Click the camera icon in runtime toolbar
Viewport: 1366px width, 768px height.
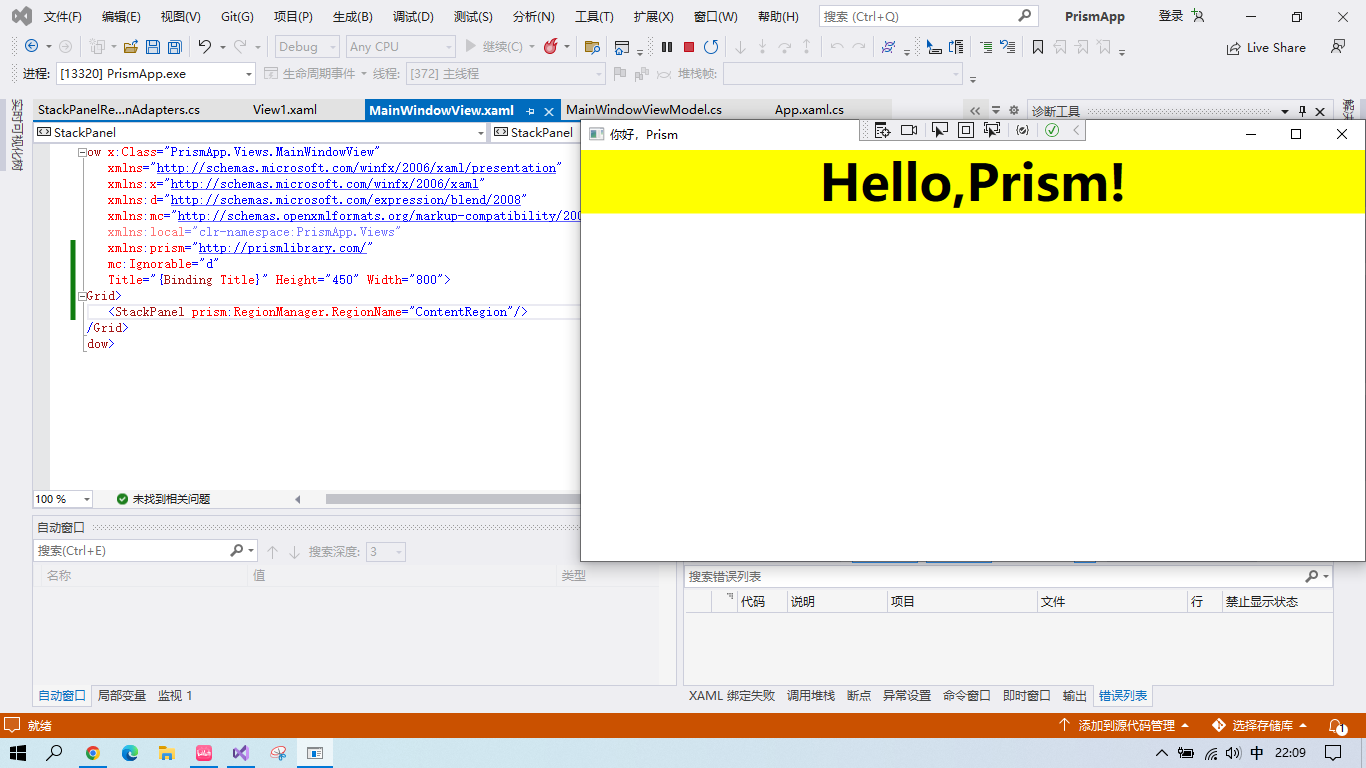pyautogui.click(x=909, y=130)
